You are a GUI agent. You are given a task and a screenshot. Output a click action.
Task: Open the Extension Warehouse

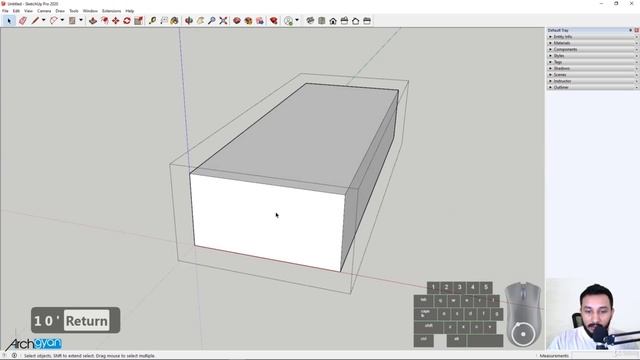tap(248, 20)
